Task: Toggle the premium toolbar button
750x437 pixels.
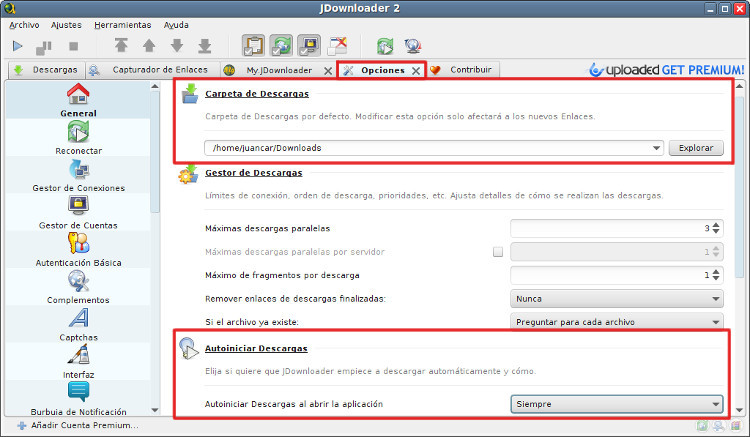Action: point(310,45)
